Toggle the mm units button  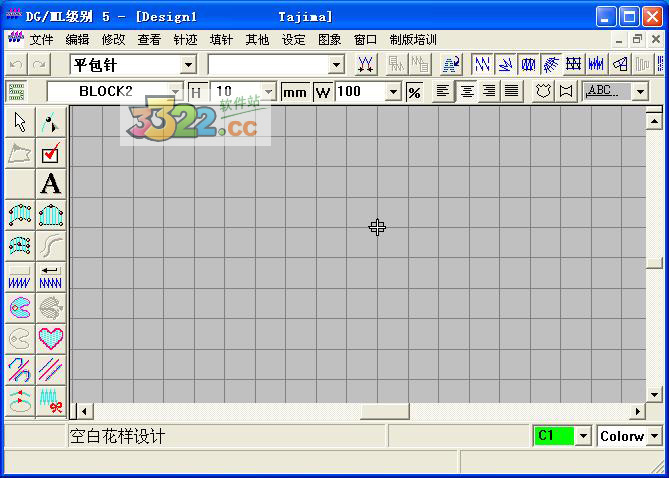[295, 92]
